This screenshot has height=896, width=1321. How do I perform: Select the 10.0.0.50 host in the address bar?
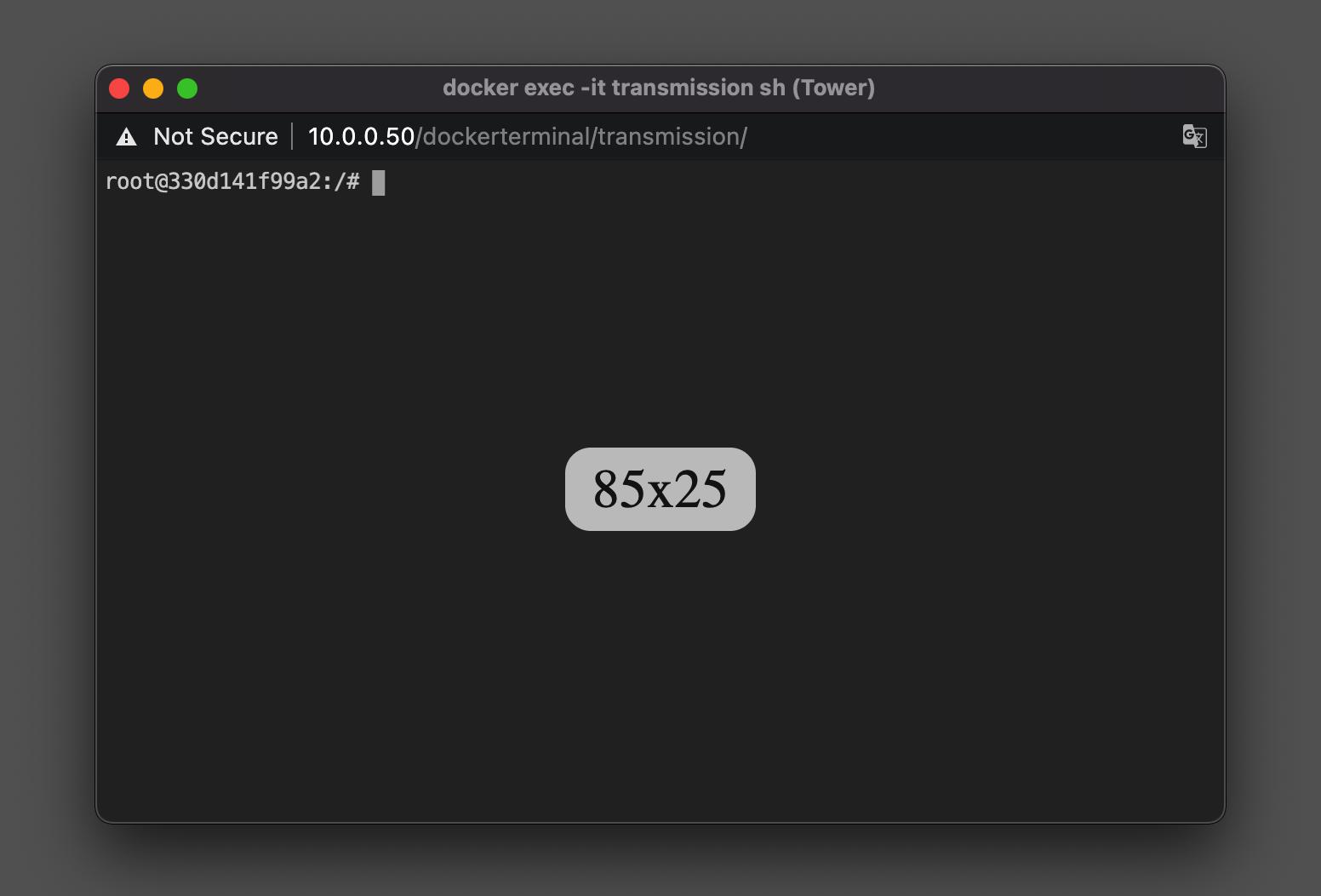click(361, 137)
